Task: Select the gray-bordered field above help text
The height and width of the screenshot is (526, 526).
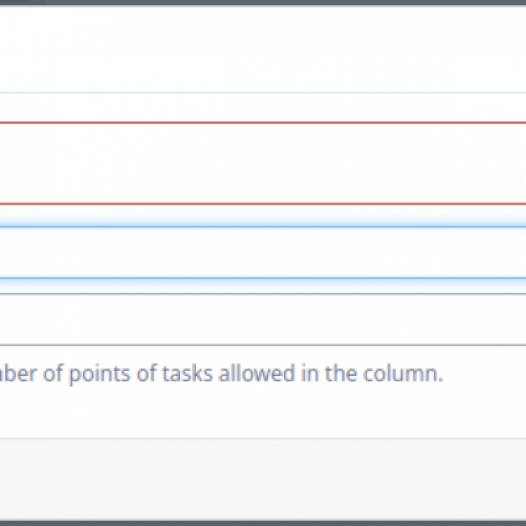Action: (x=263, y=319)
